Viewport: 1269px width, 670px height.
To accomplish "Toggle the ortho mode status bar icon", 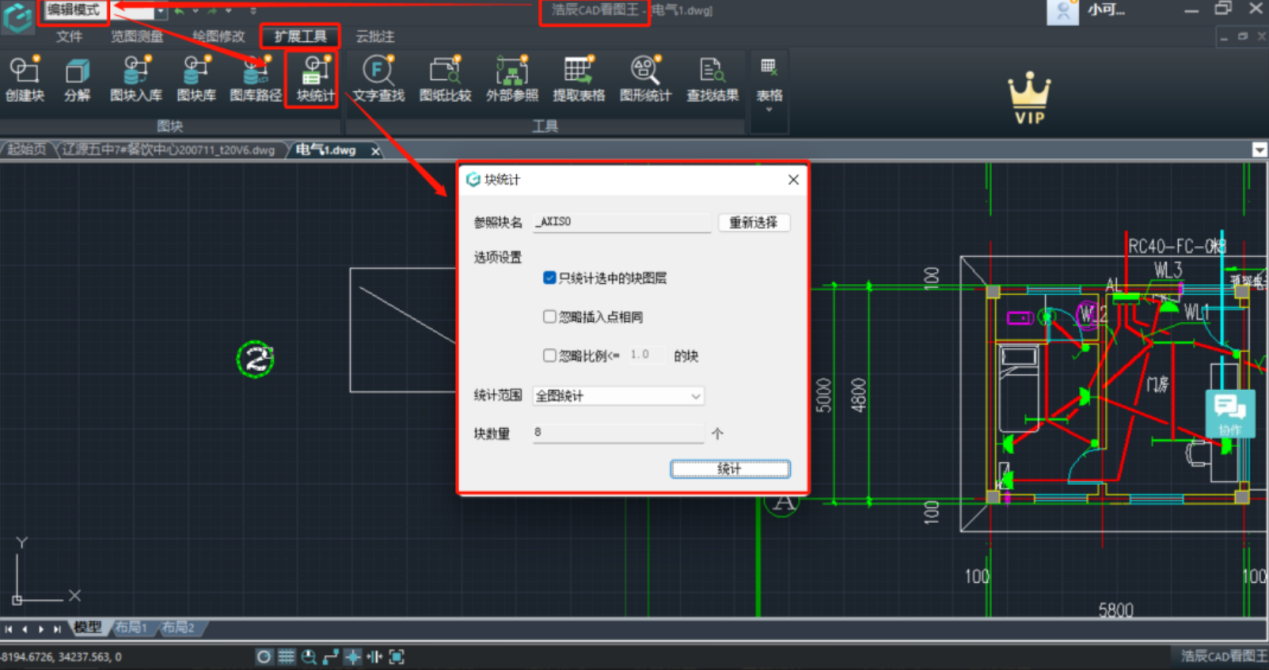I will (x=331, y=657).
